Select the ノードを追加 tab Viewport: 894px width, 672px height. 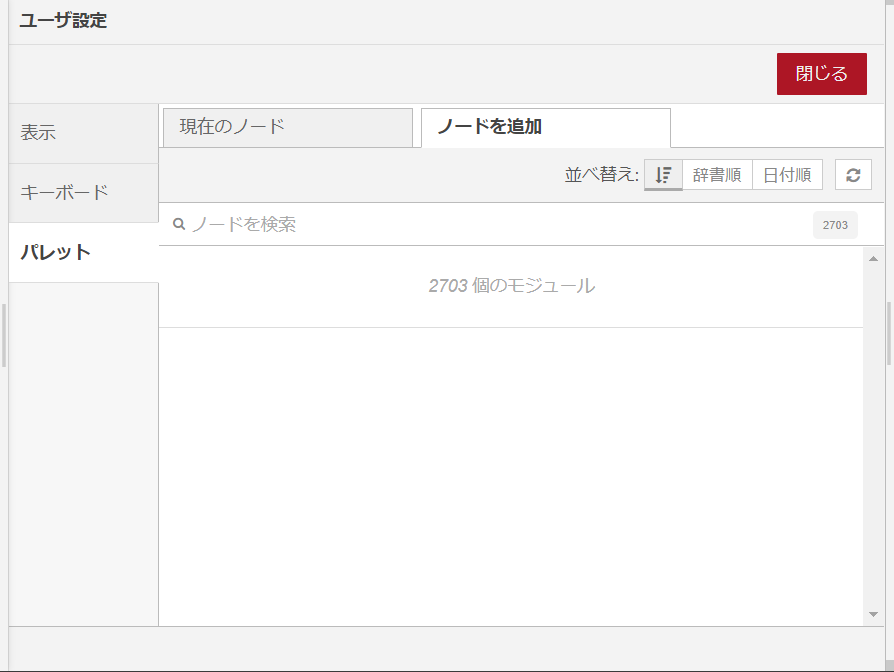pyautogui.click(x=546, y=128)
